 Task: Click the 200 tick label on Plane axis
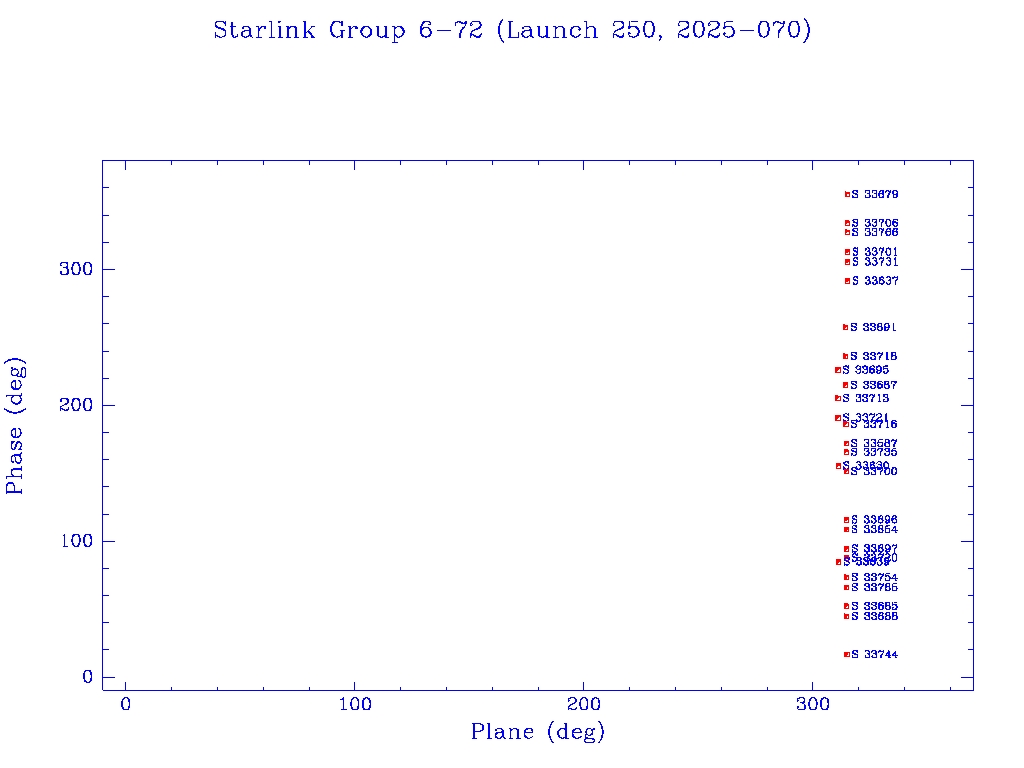[x=584, y=705]
